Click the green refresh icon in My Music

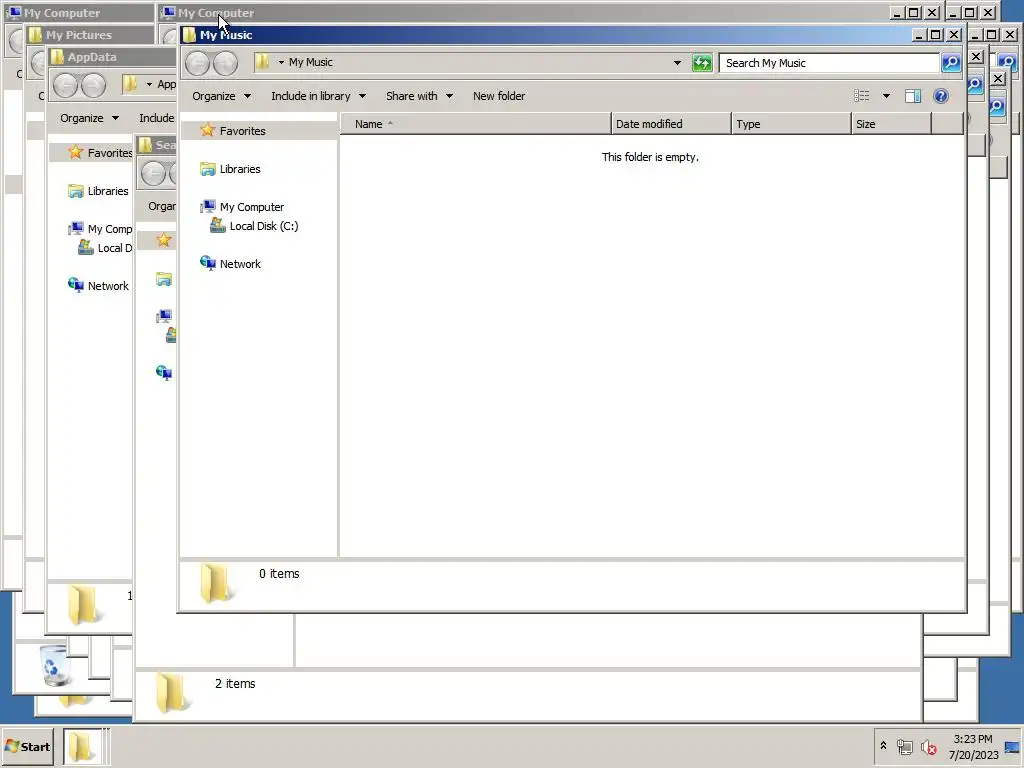click(x=702, y=63)
